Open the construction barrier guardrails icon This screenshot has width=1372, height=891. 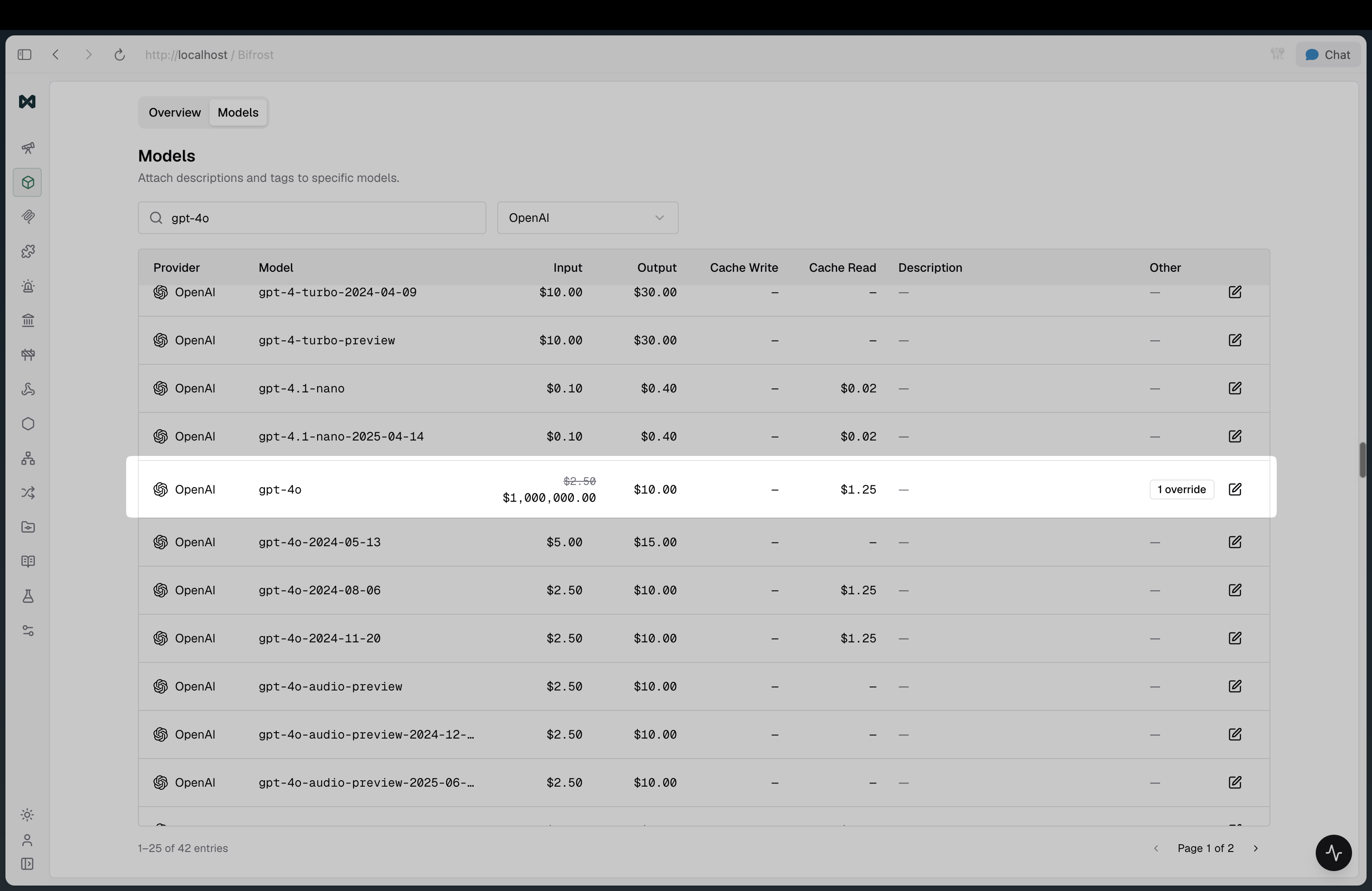[x=28, y=354]
